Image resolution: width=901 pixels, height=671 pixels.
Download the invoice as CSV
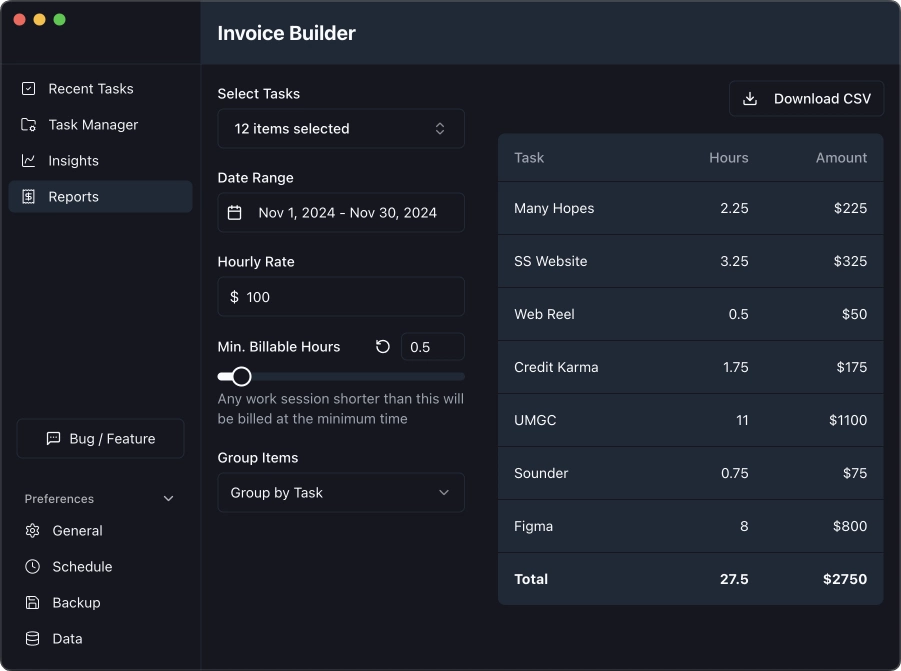point(806,99)
